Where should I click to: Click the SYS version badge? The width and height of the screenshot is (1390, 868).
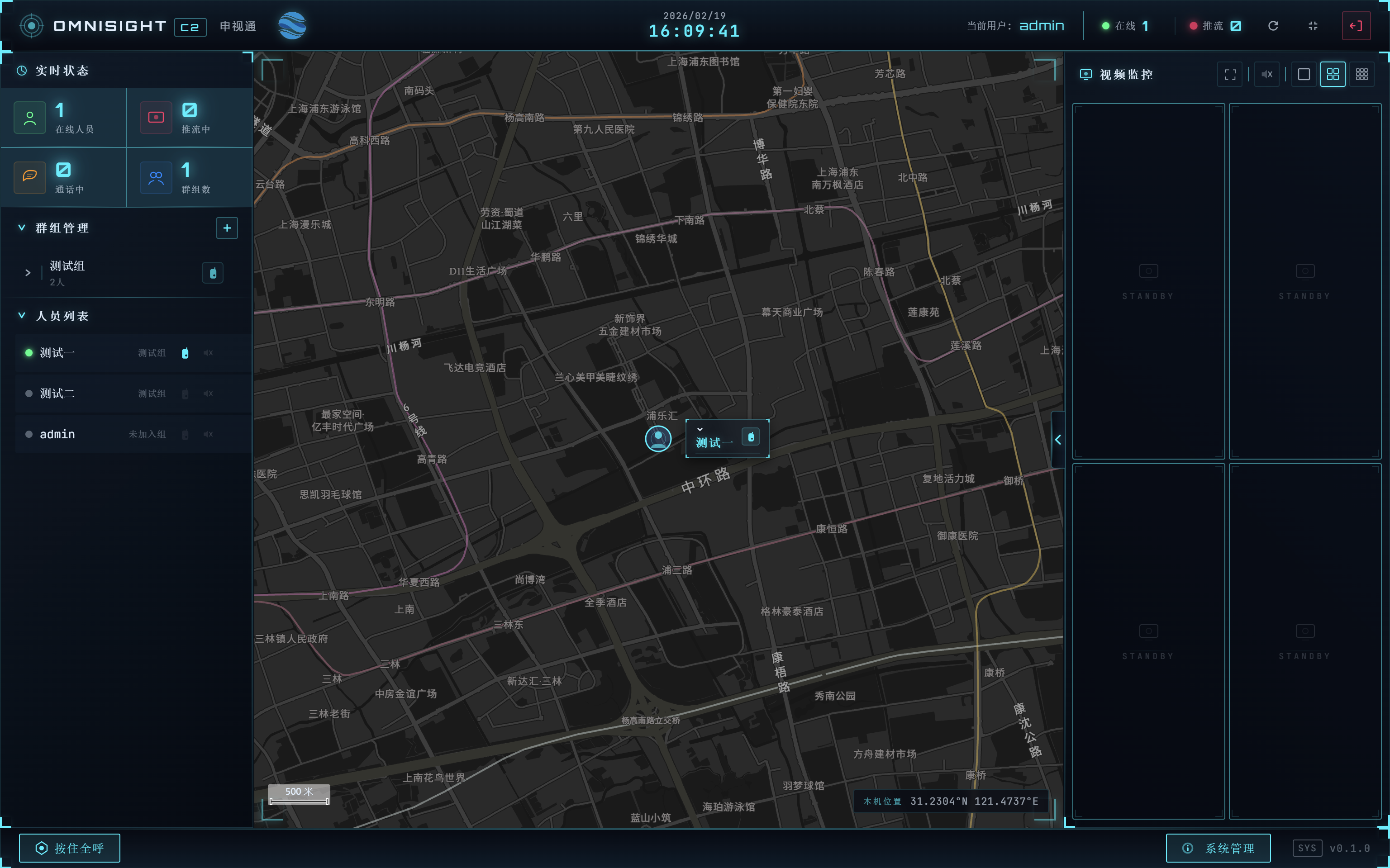(x=1307, y=848)
